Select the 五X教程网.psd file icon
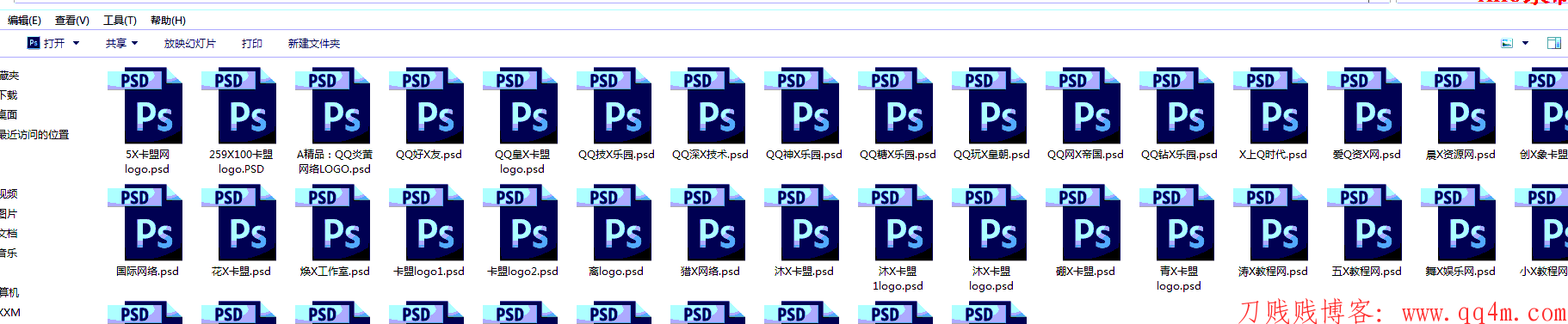This screenshot has height=324, width=1568. [x=1365, y=223]
